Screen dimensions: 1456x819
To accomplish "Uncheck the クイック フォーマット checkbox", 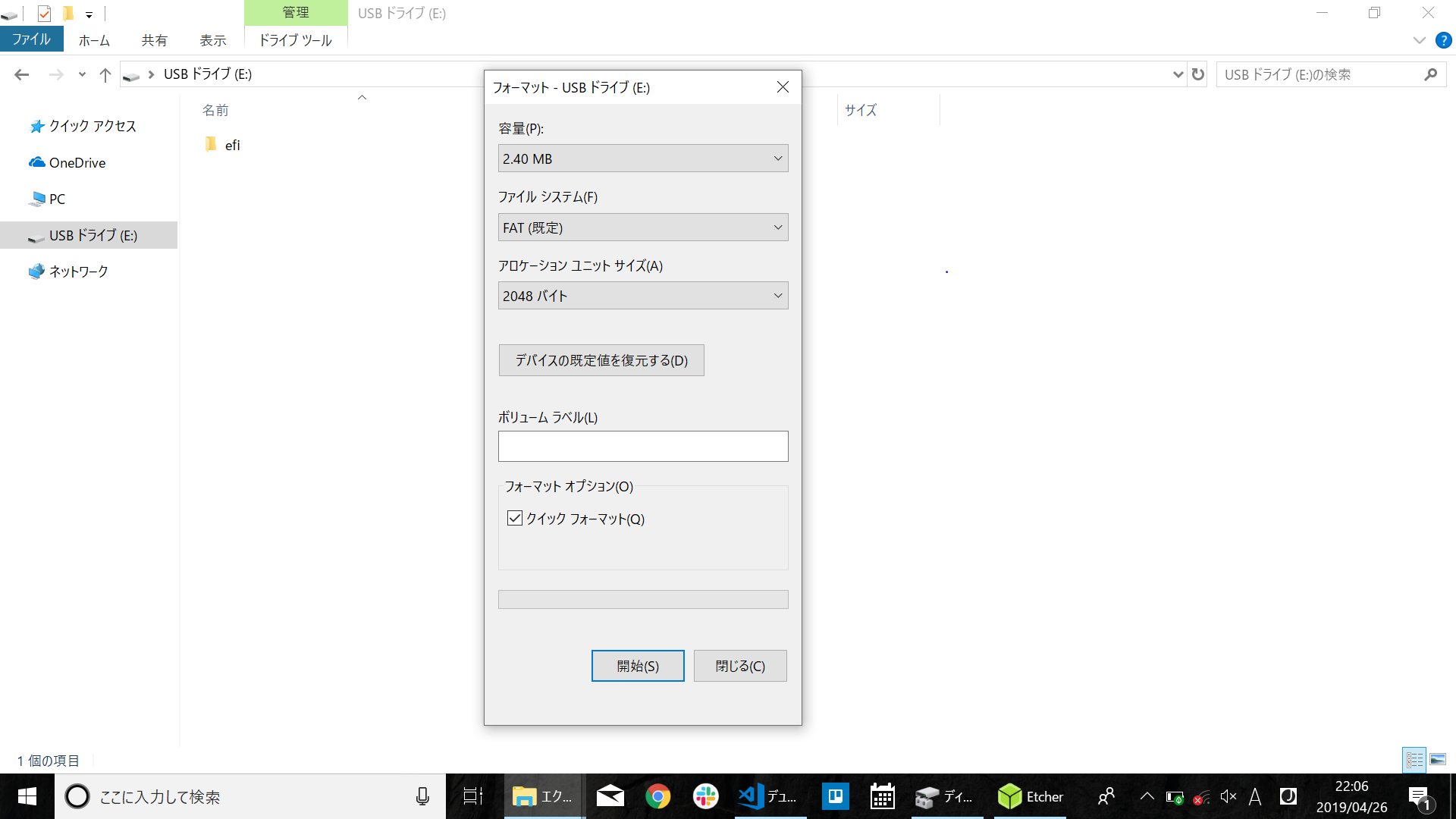I will (515, 519).
